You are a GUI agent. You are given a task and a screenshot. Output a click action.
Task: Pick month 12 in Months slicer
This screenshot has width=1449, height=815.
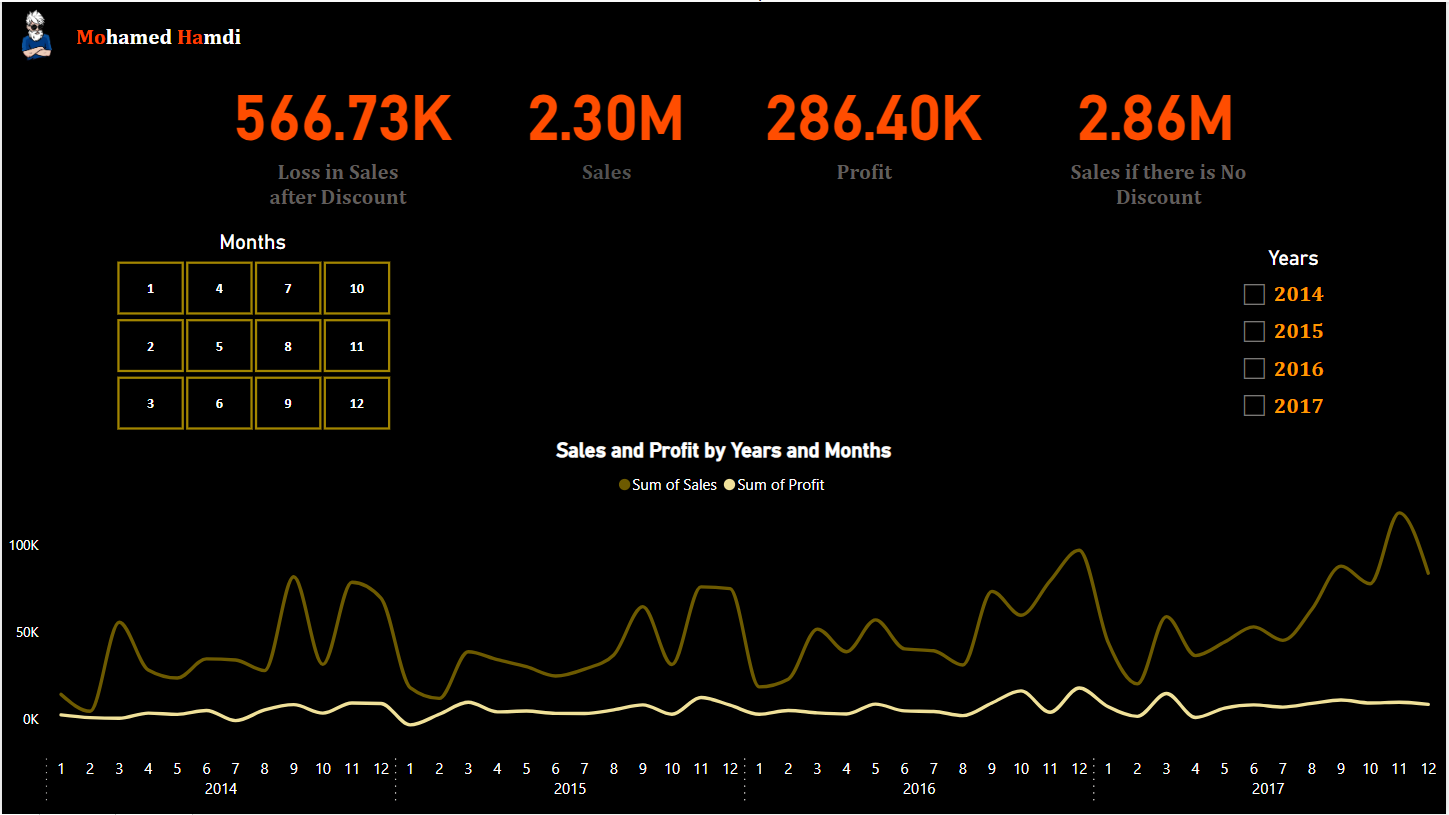357,404
